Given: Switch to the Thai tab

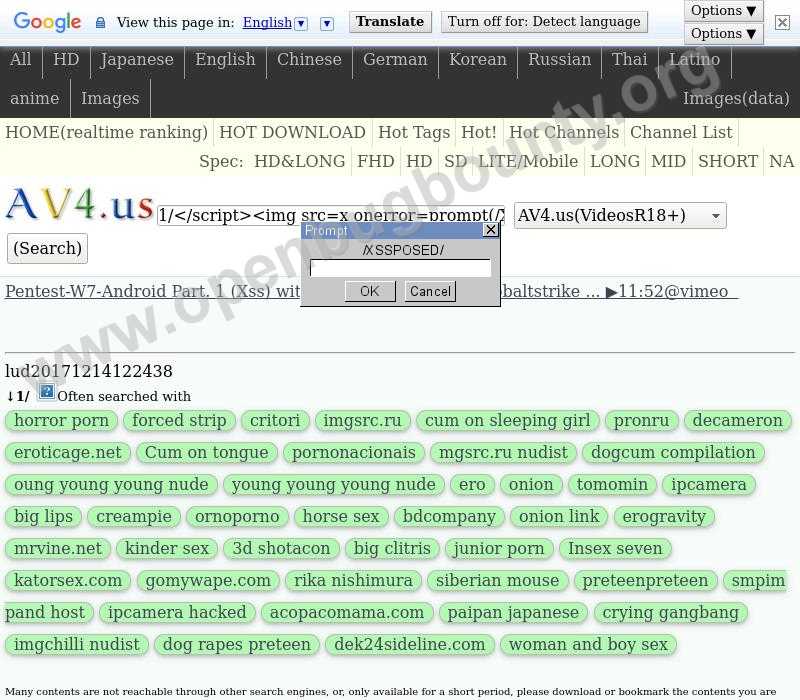Looking at the screenshot, I should 630,60.
